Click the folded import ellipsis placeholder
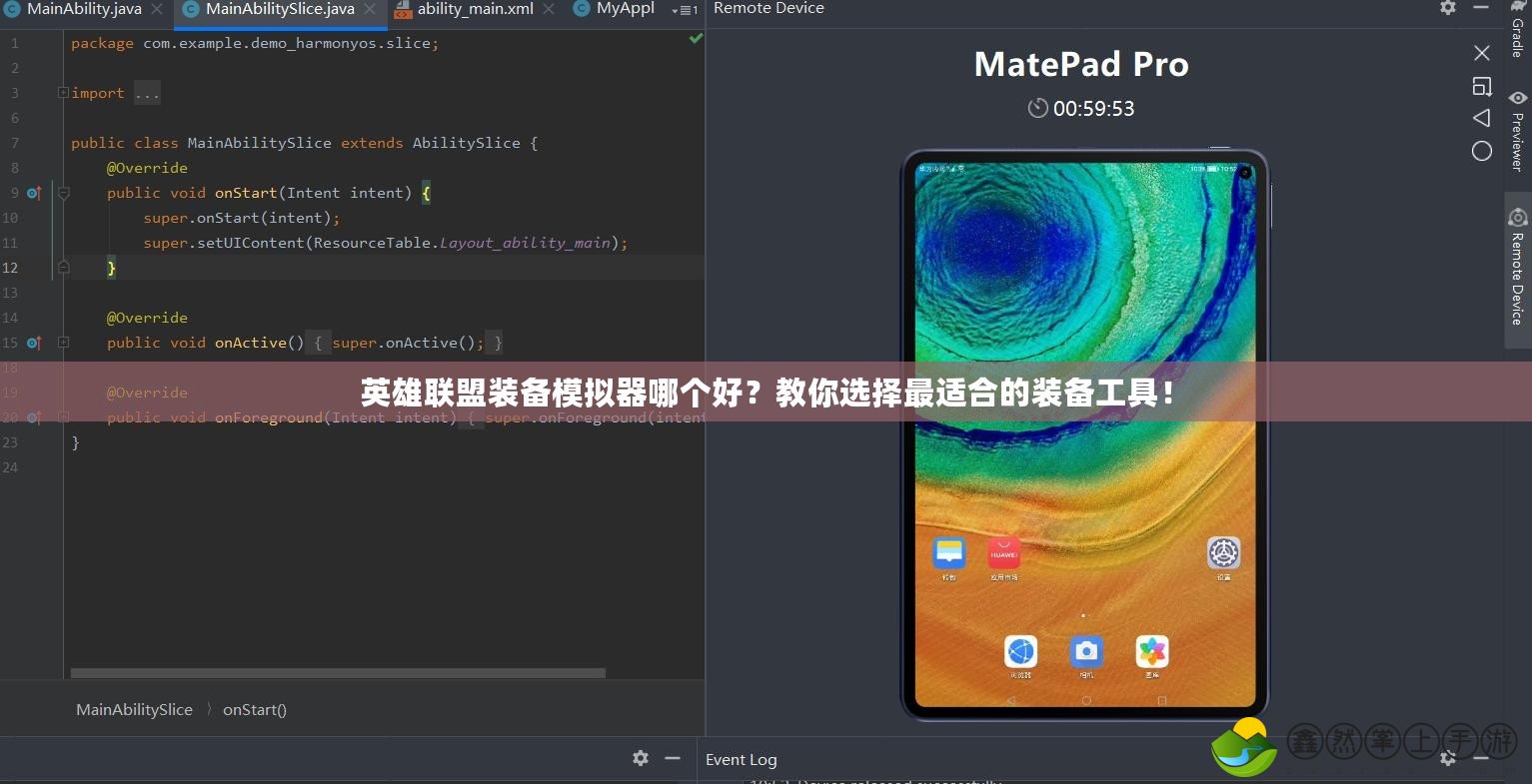This screenshot has height=784, width=1532. coord(147,93)
